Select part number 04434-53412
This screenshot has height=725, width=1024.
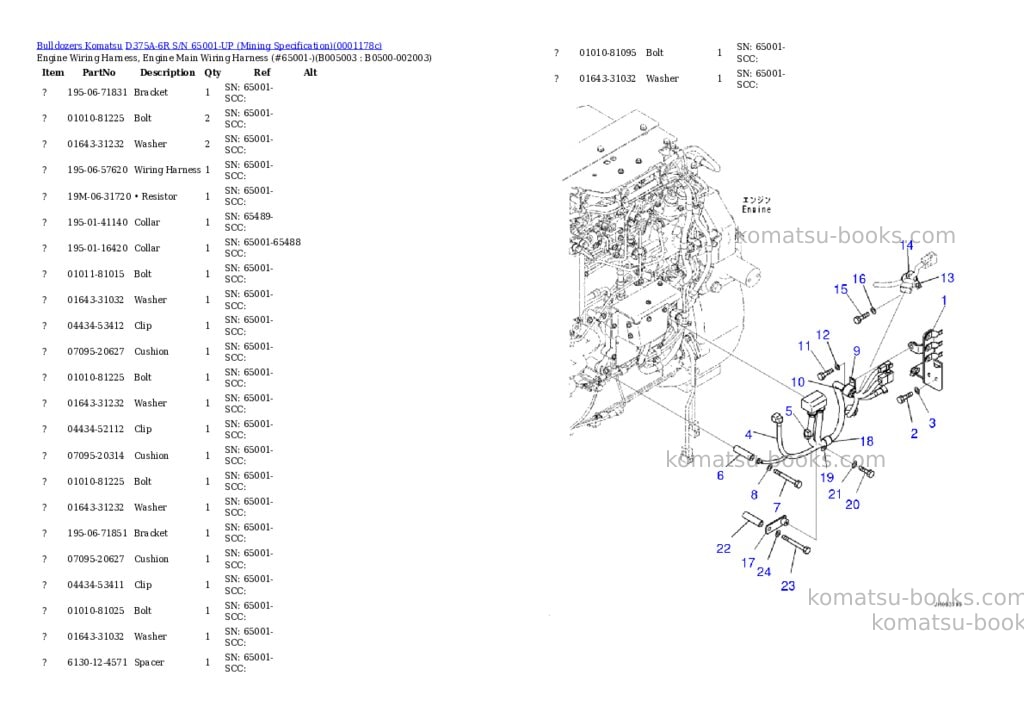[x=96, y=325]
